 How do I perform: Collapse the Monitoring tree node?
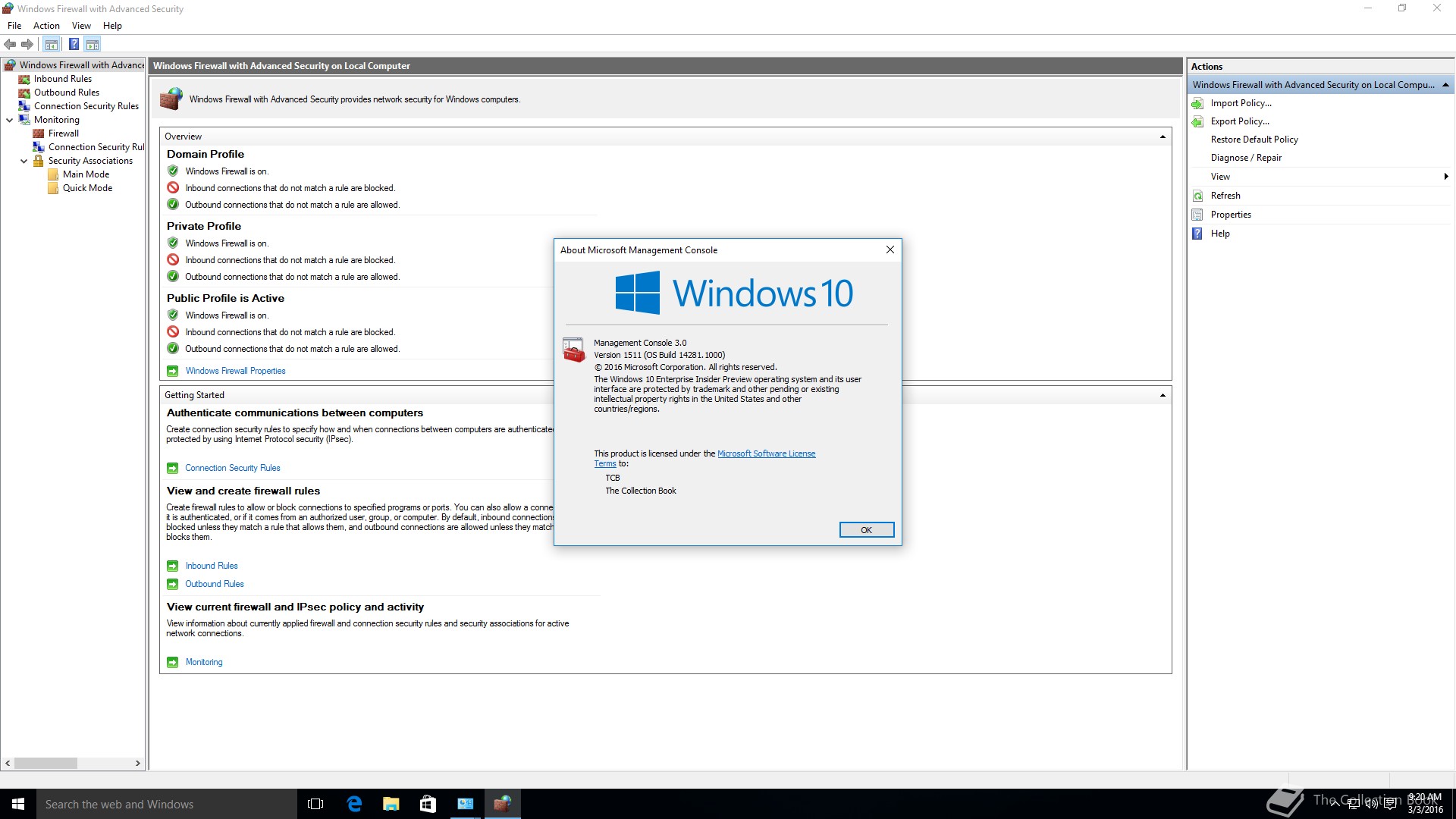coord(10,120)
